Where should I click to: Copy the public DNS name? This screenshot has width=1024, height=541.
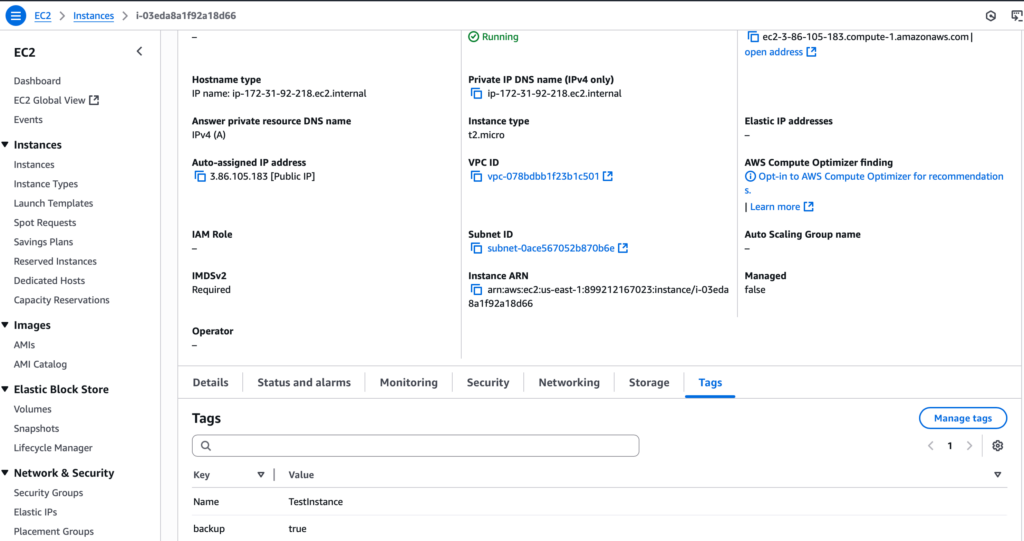pyautogui.click(x=753, y=37)
